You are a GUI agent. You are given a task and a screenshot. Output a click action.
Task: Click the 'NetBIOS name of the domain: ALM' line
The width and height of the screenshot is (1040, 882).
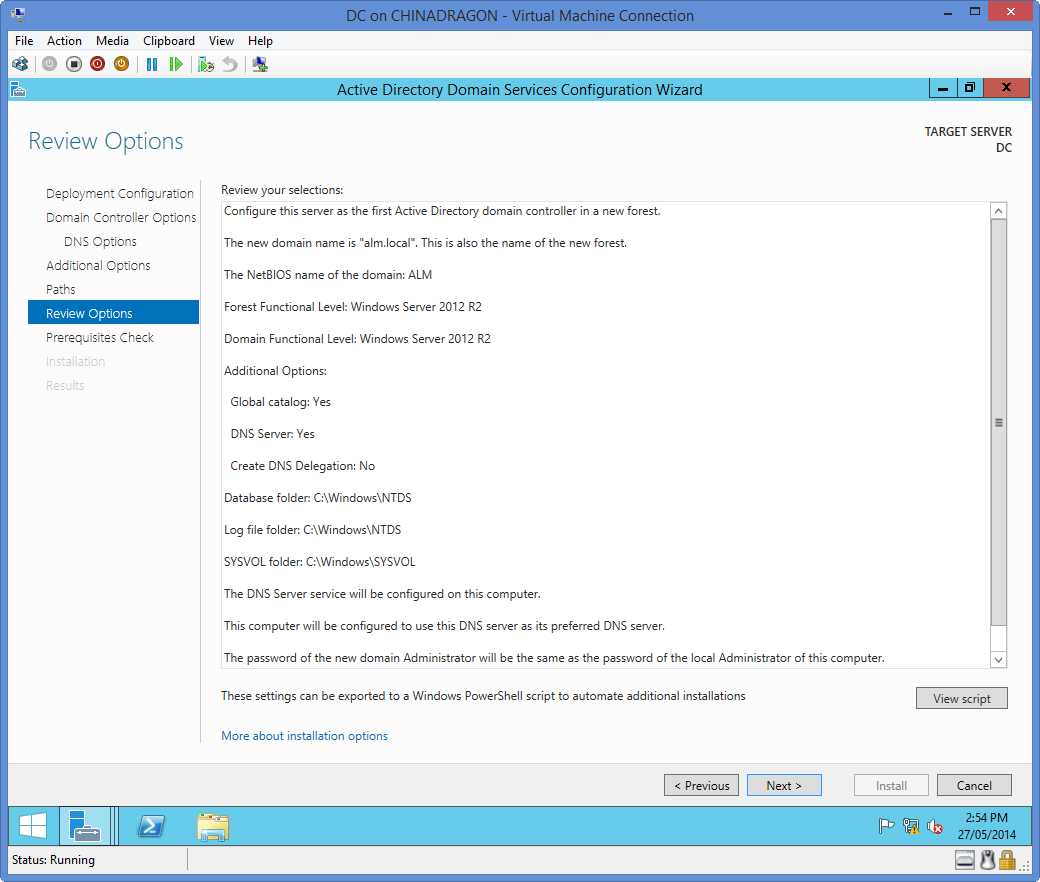[x=328, y=275]
